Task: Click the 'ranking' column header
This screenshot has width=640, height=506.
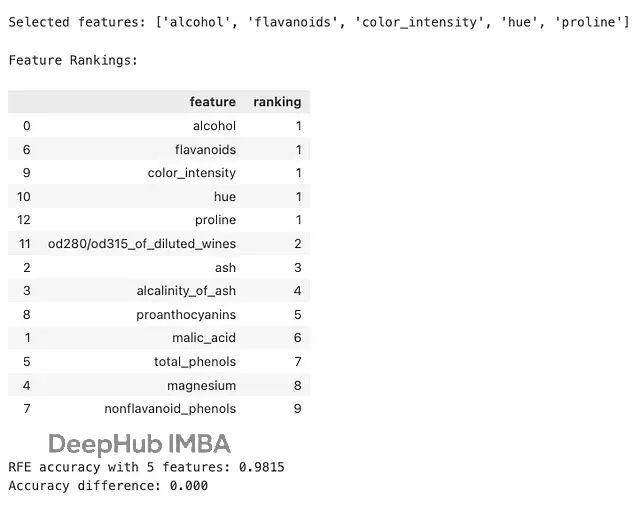Action: click(277, 102)
